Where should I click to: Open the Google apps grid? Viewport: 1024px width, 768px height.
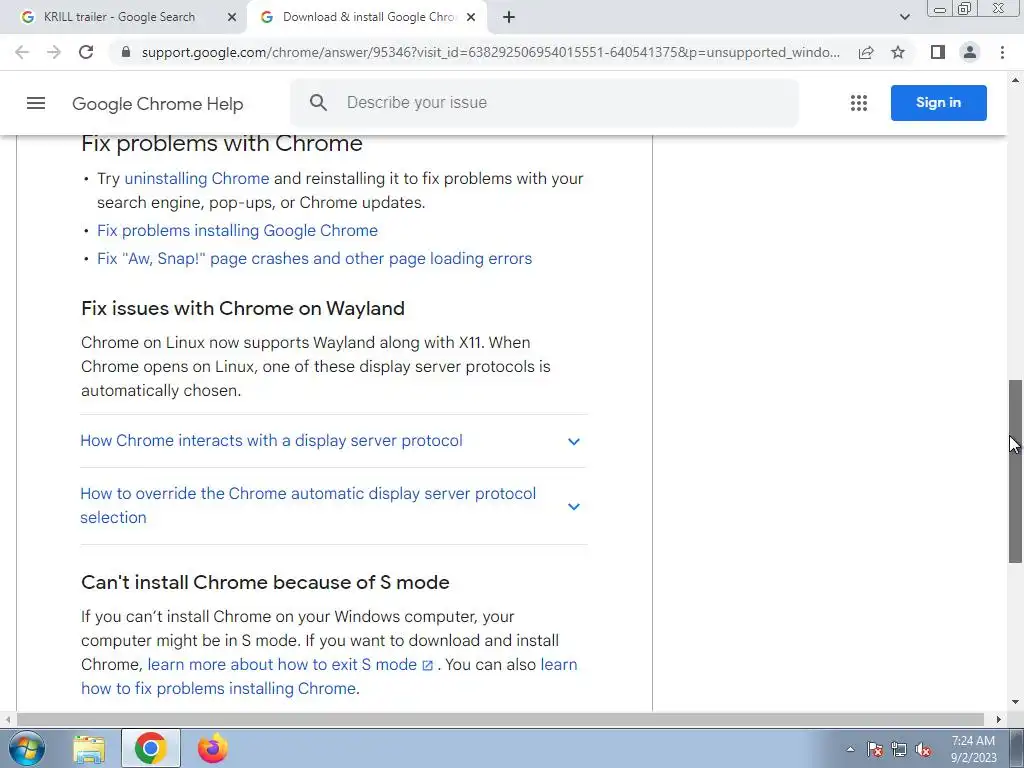[x=859, y=103]
